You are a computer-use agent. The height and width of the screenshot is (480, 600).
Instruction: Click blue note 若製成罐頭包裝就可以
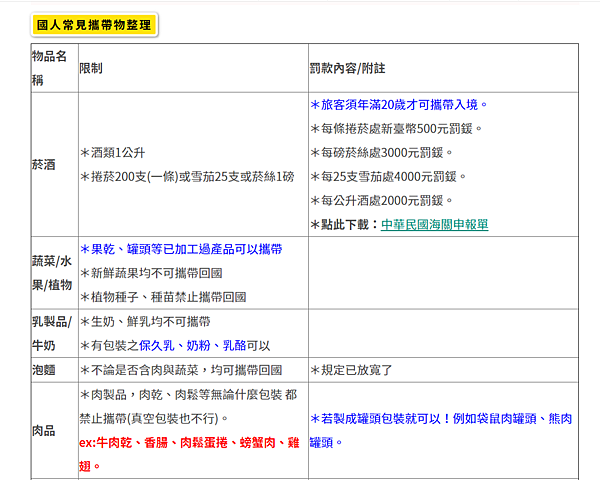pos(441,431)
